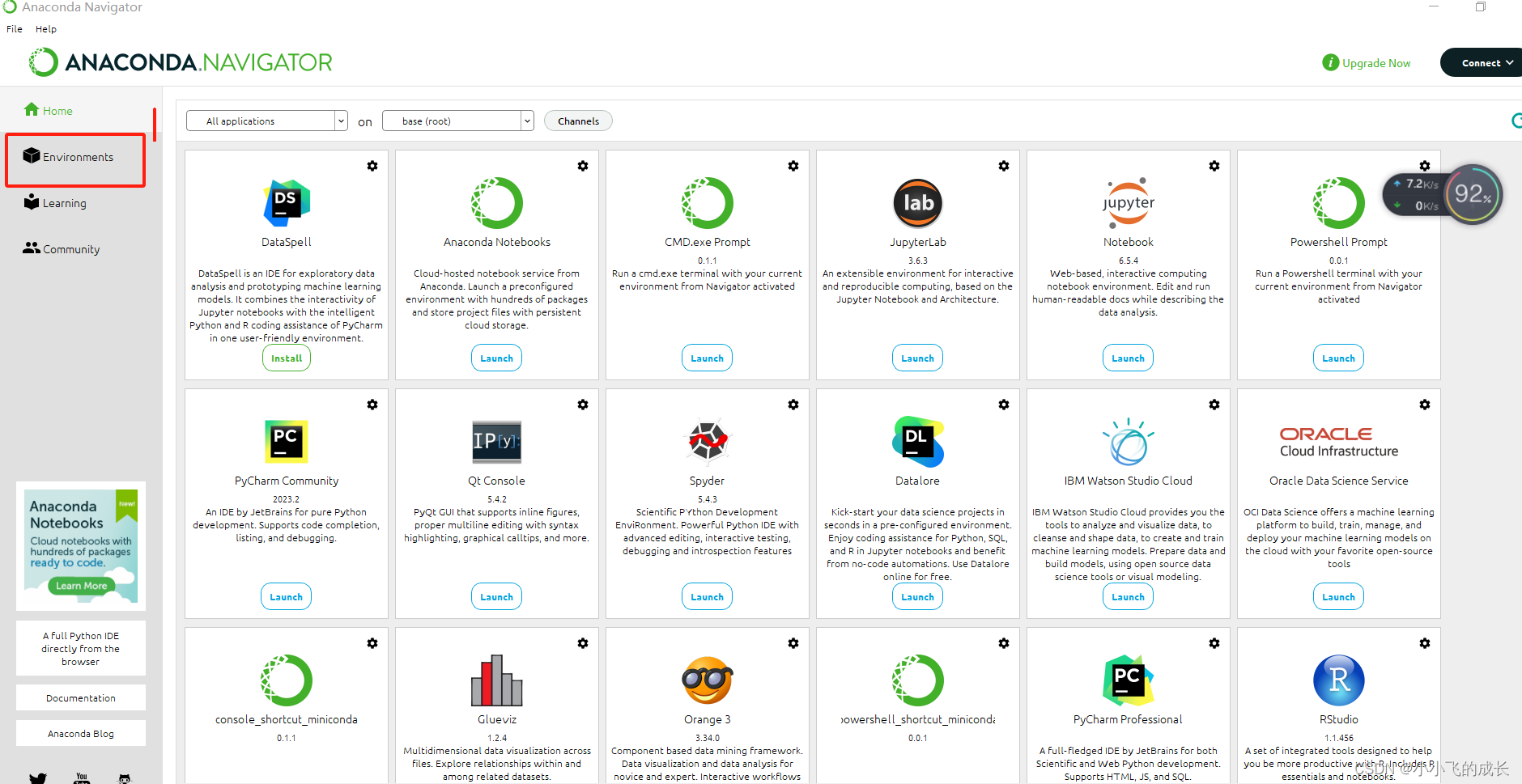Image resolution: width=1522 pixels, height=784 pixels.
Task: Click the PyCharm Professional icon
Action: pos(1128,680)
